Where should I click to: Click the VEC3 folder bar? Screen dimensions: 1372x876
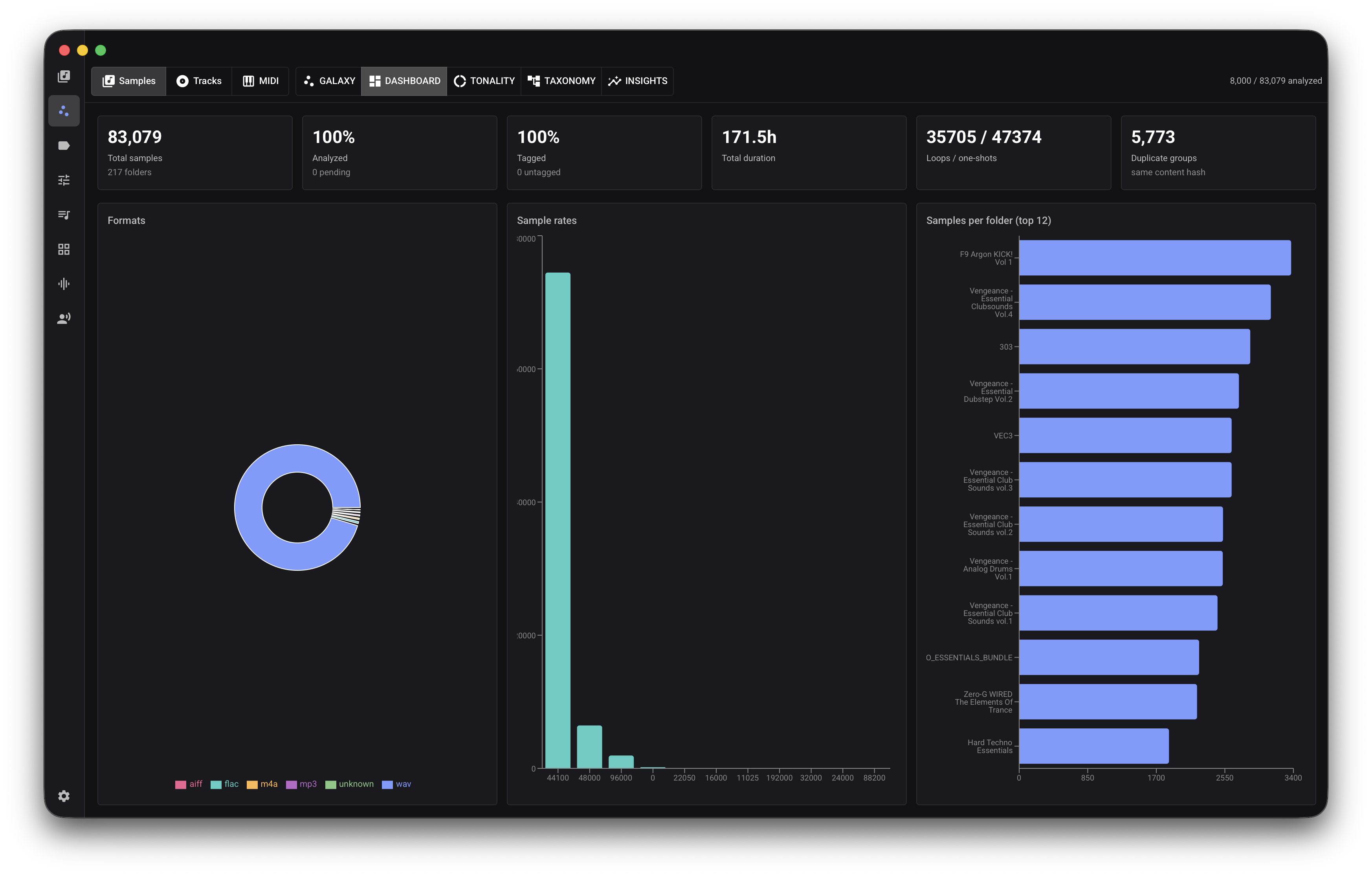click(1125, 436)
